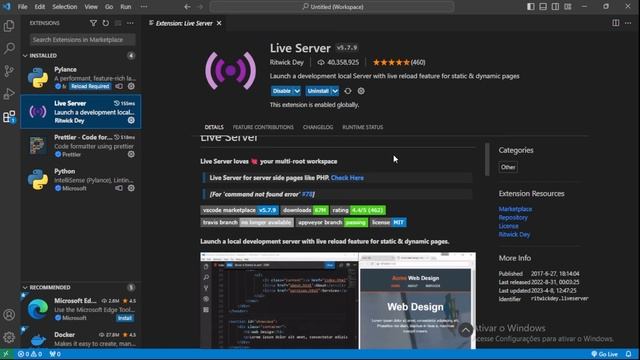Install Microsoft Edge Tools extension
640x360 pixels.
125,318
